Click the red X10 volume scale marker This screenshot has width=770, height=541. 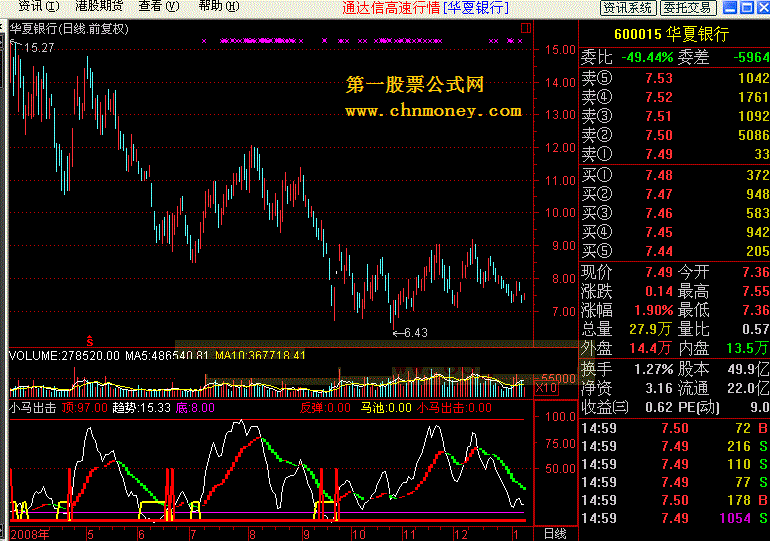coord(546,388)
